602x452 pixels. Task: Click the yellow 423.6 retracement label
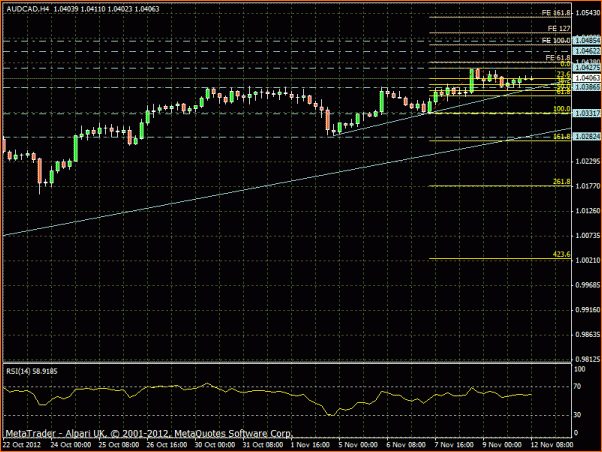[x=561, y=254]
